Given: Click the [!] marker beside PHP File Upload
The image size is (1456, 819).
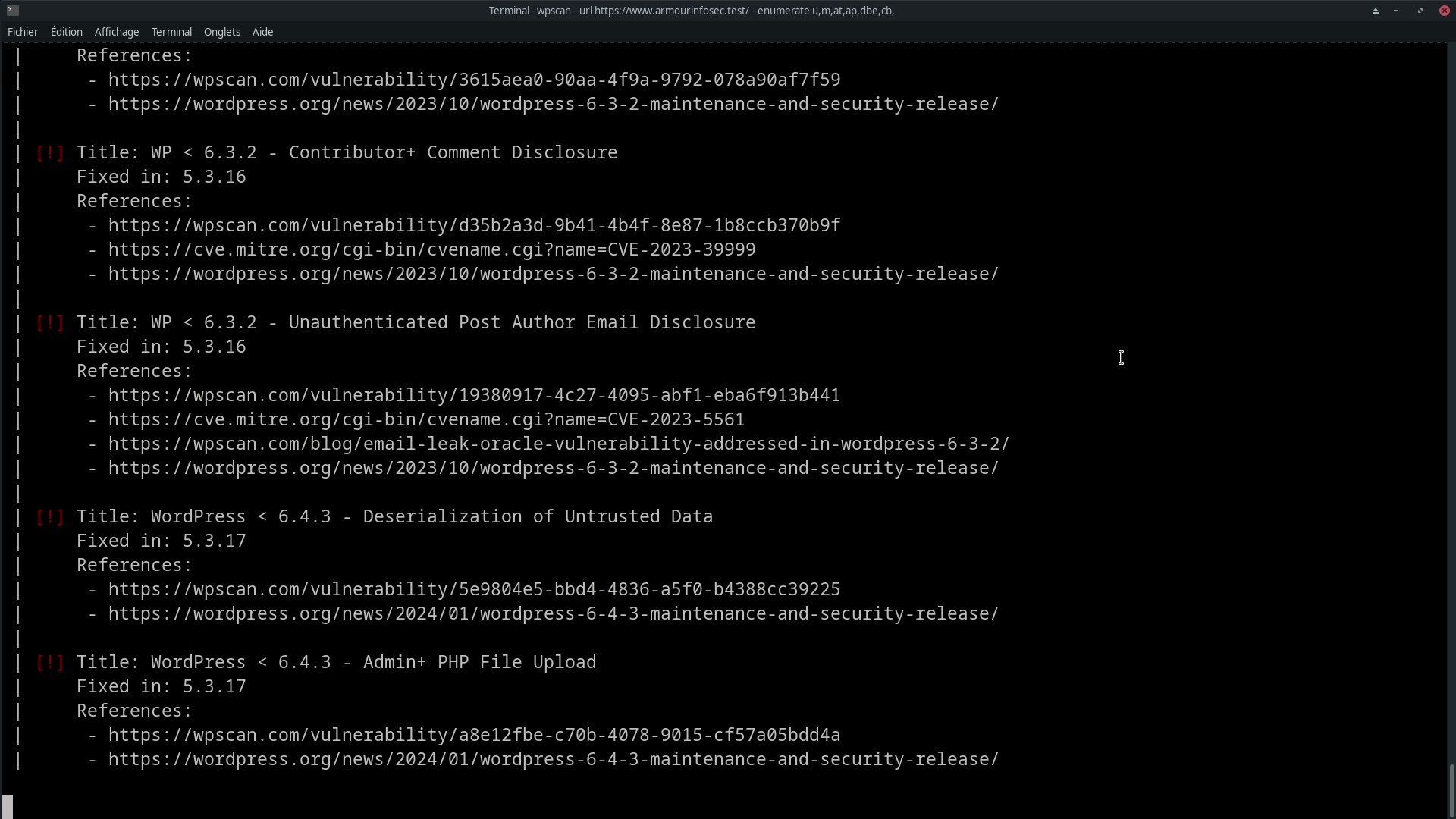Looking at the screenshot, I should [50, 662].
